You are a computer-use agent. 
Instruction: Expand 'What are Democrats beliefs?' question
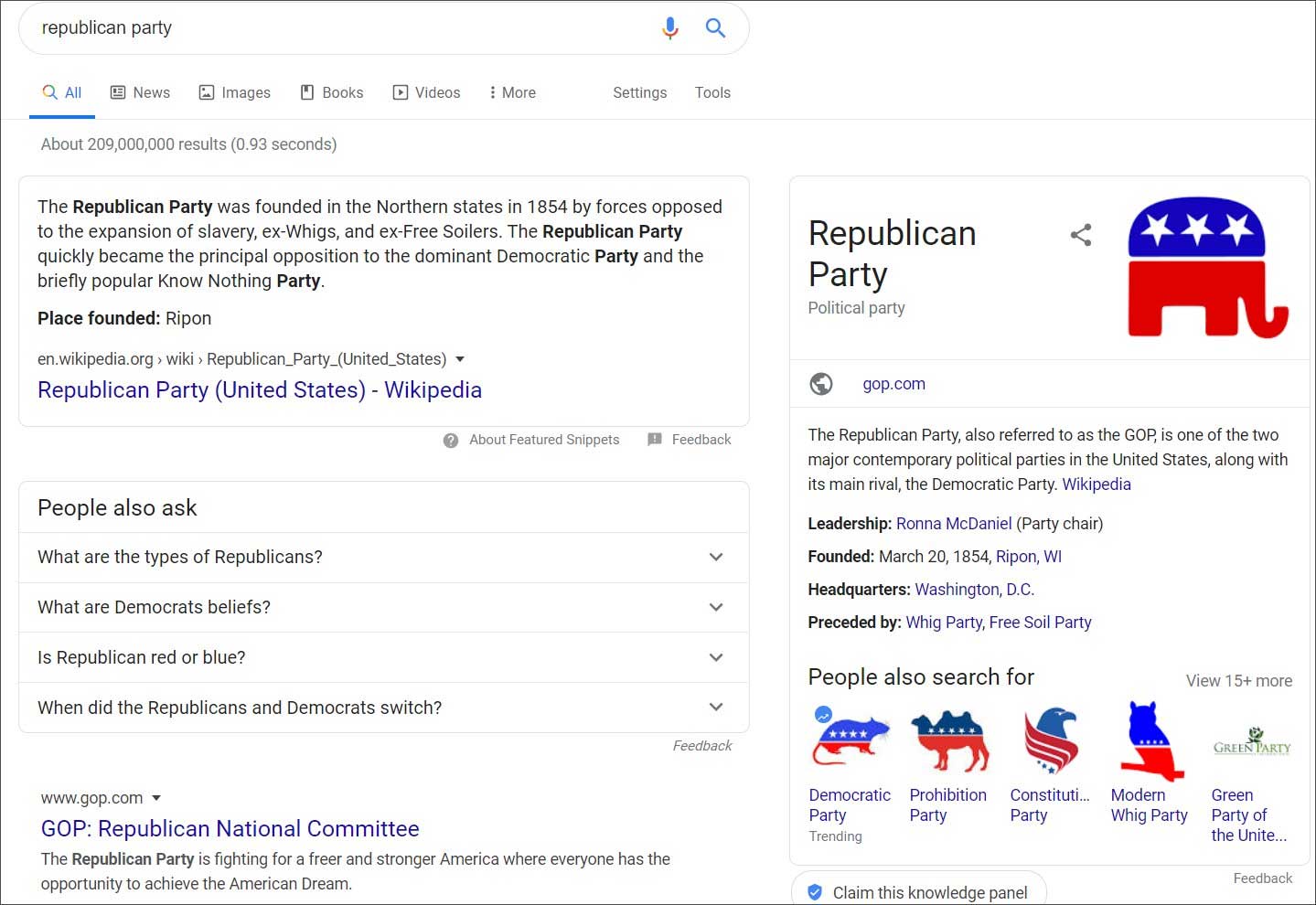pyautogui.click(x=384, y=608)
